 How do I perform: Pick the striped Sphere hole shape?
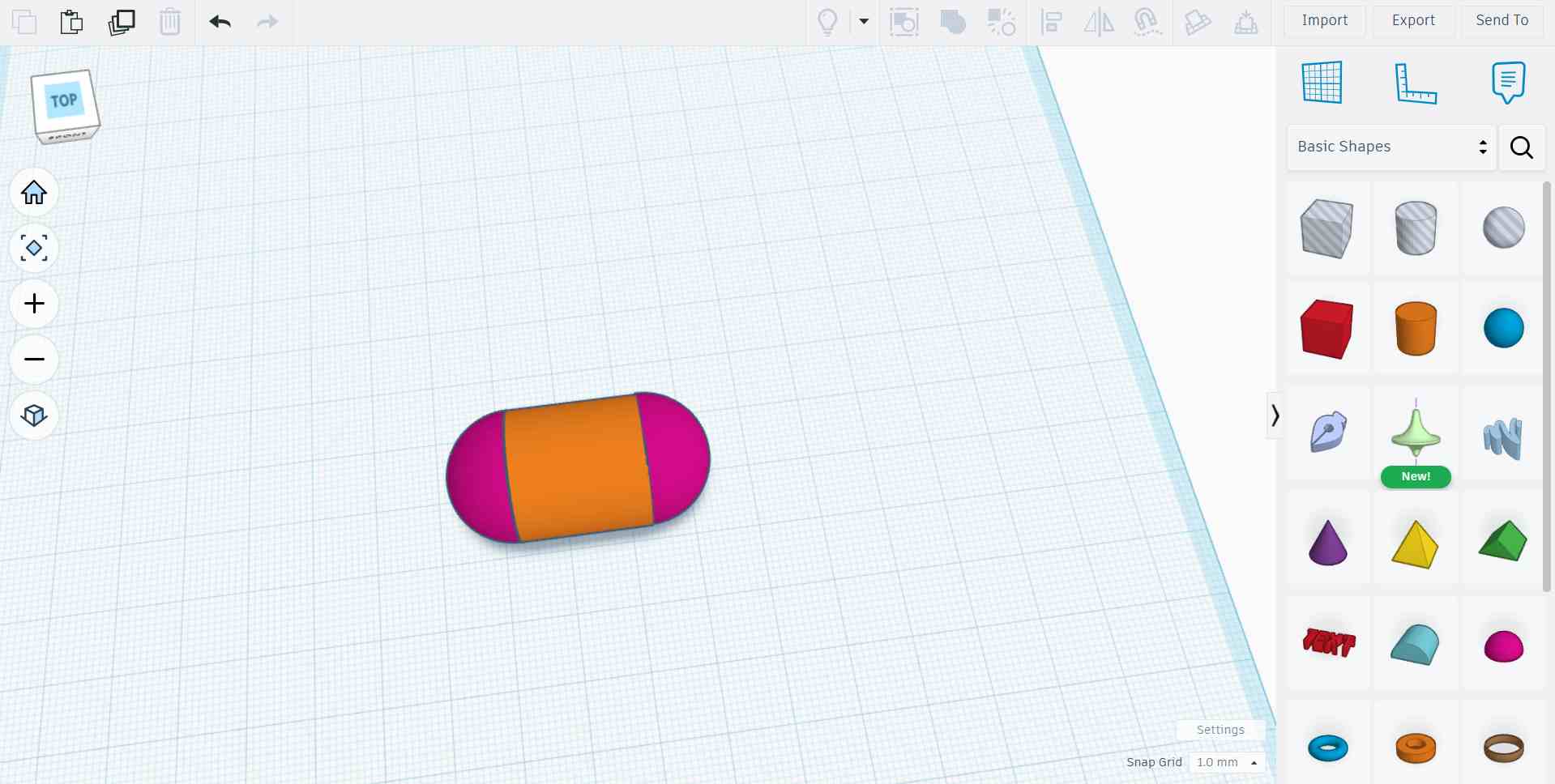click(1504, 228)
